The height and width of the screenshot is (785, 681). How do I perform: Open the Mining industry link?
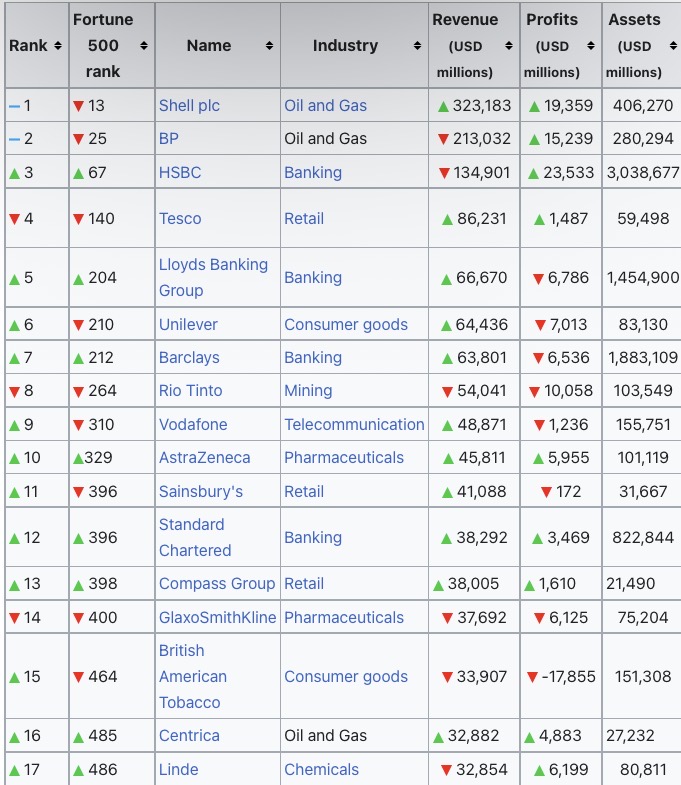click(x=308, y=391)
